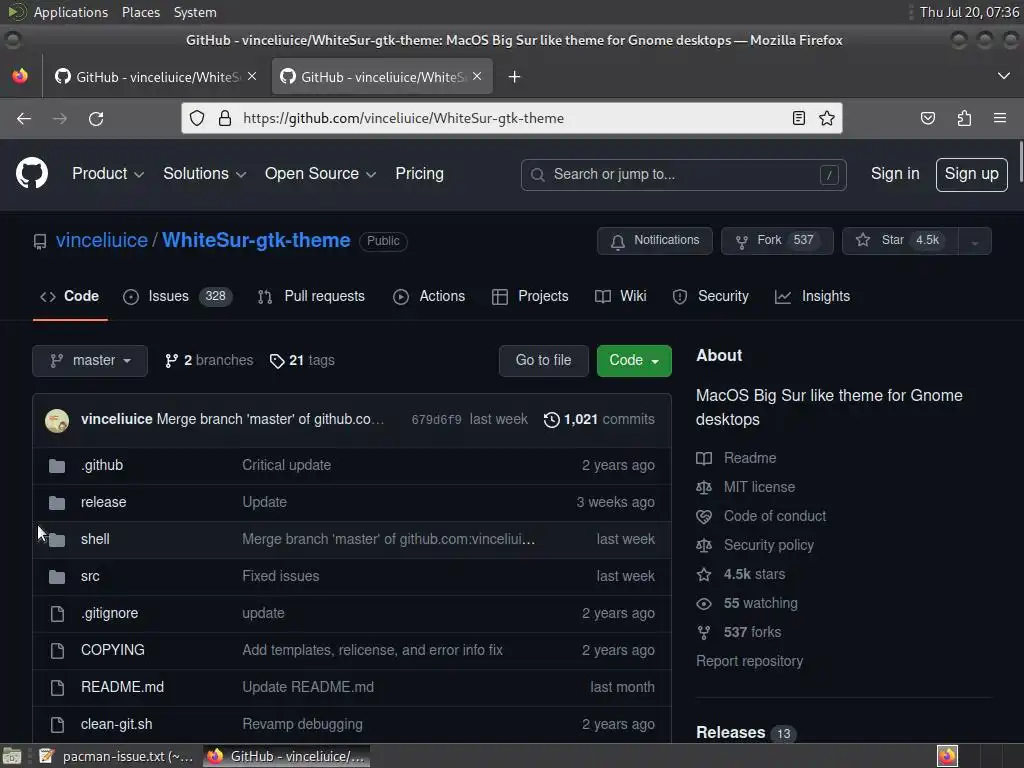Viewport: 1024px width, 768px height.
Task: Open the Firefox hamburger application menu
Action: (x=1000, y=118)
